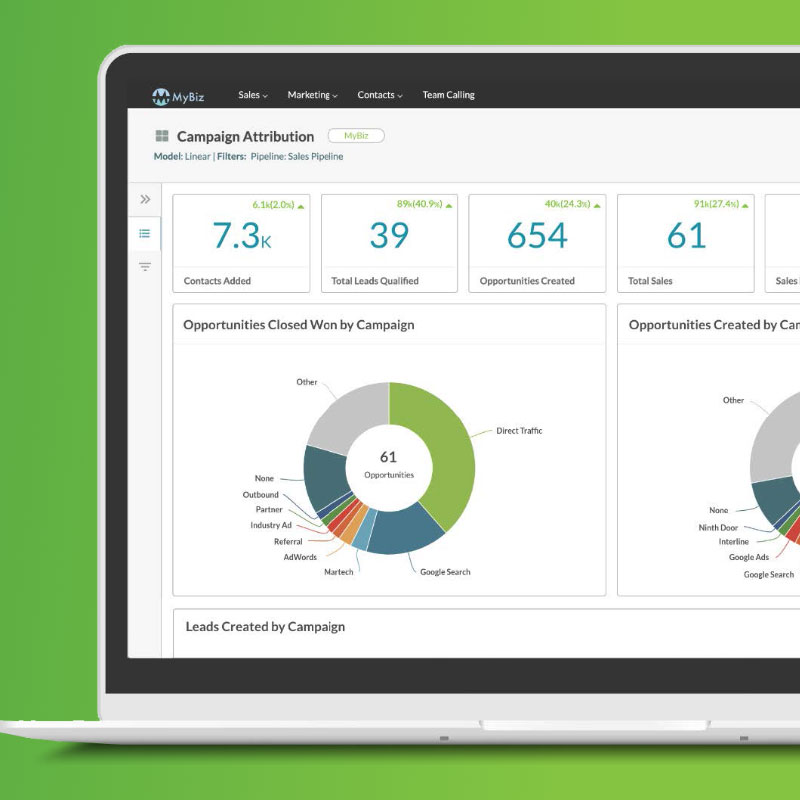Click the Interline chart label

(x=734, y=542)
